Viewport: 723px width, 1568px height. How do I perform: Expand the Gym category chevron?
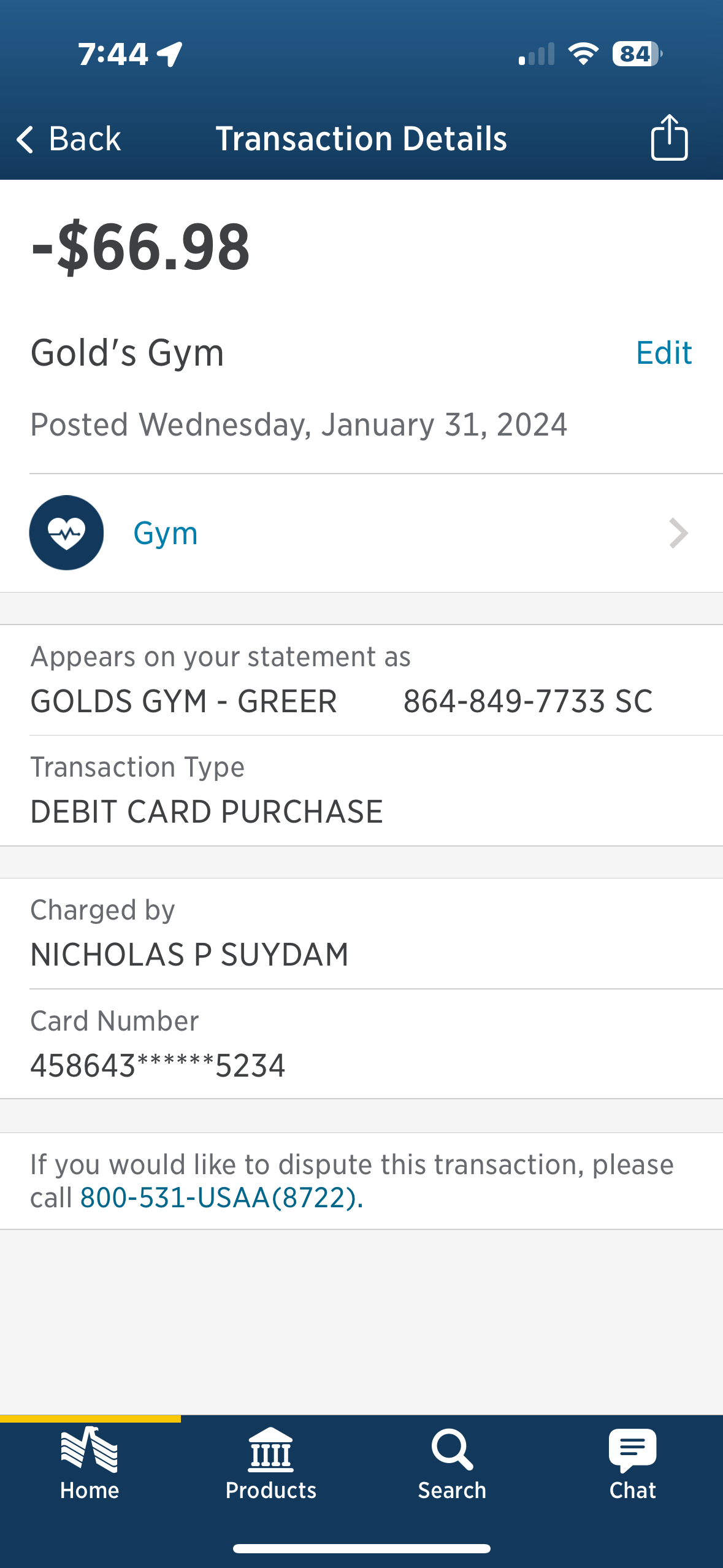point(678,533)
